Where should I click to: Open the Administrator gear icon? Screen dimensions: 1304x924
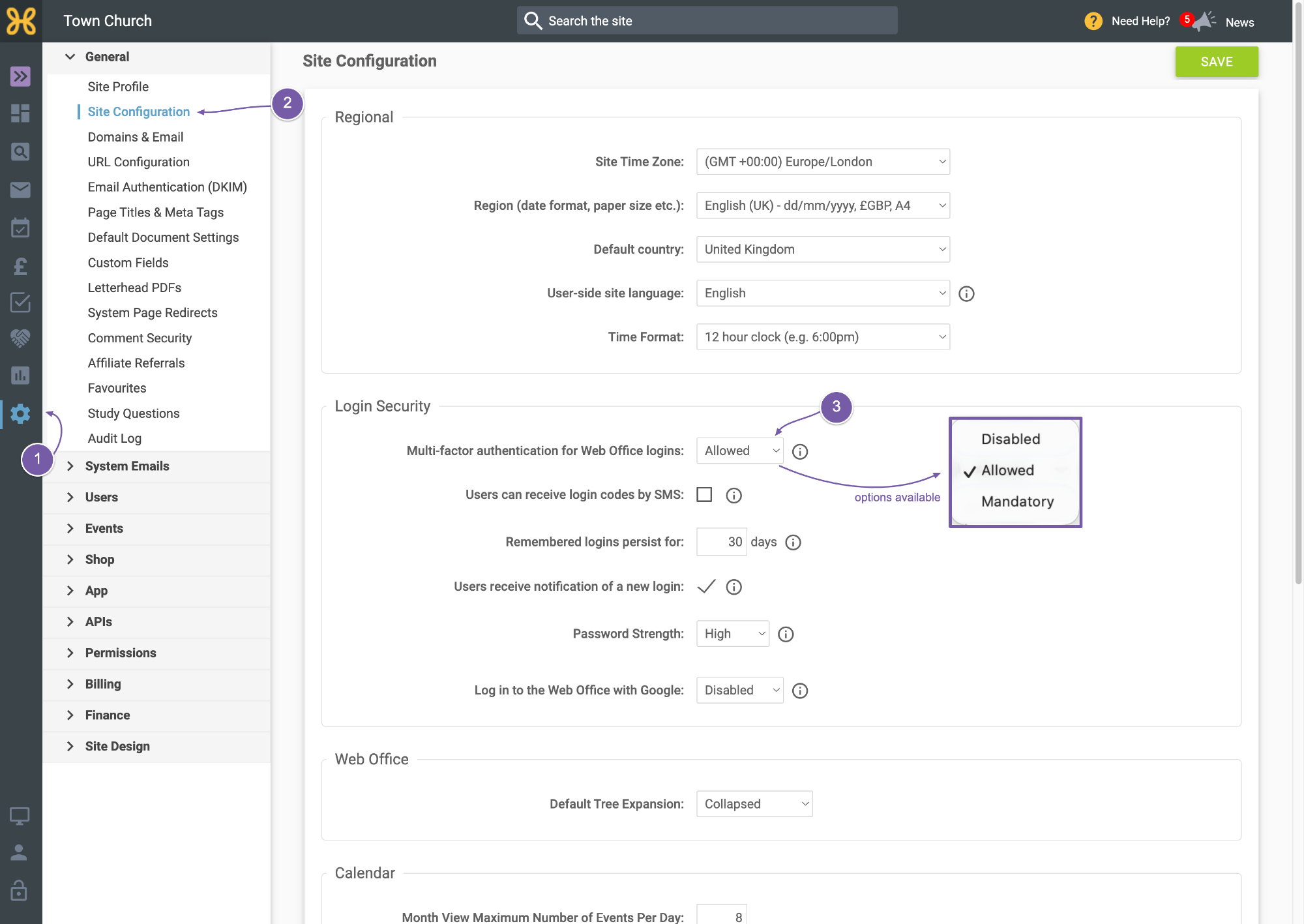coord(20,413)
